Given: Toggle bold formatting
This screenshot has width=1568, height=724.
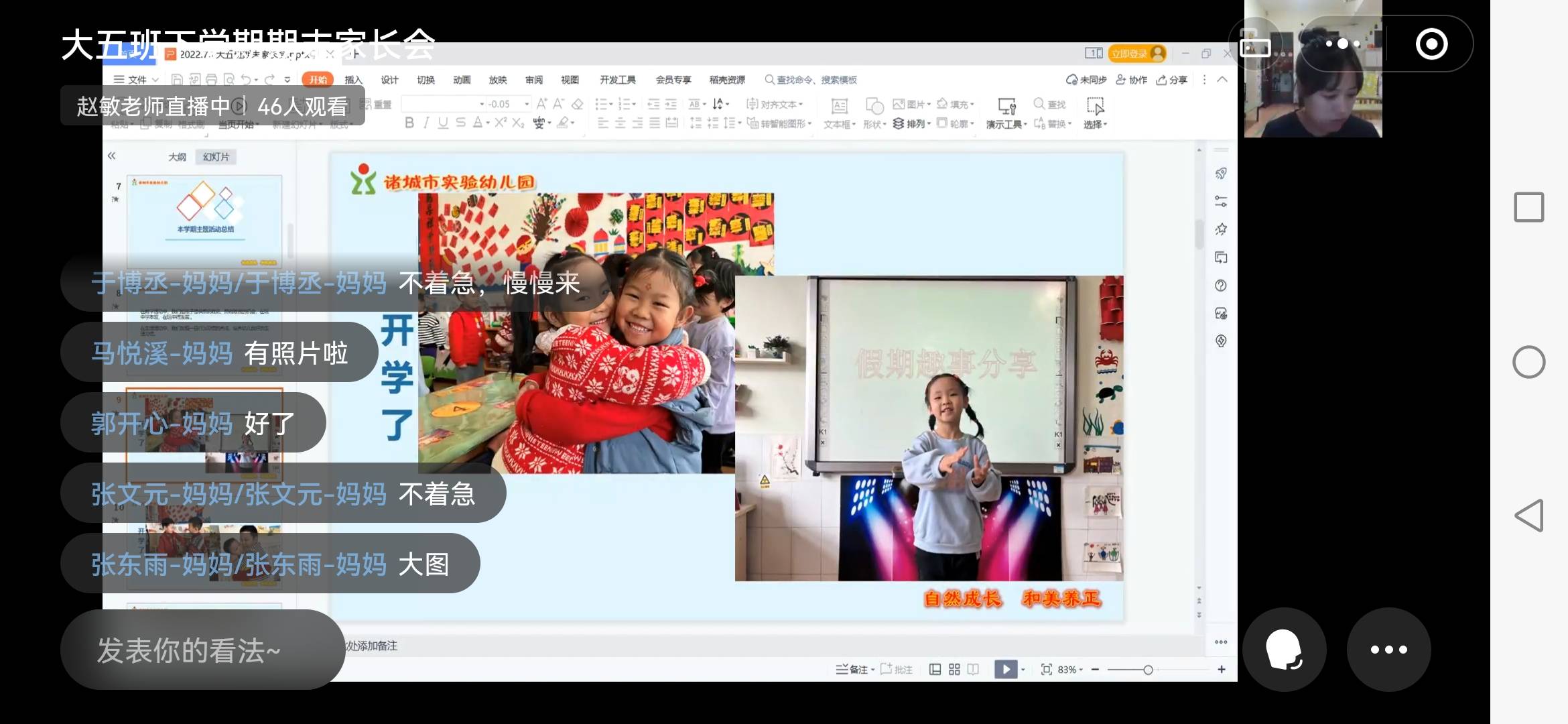Looking at the screenshot, I should tap(409, 123).
